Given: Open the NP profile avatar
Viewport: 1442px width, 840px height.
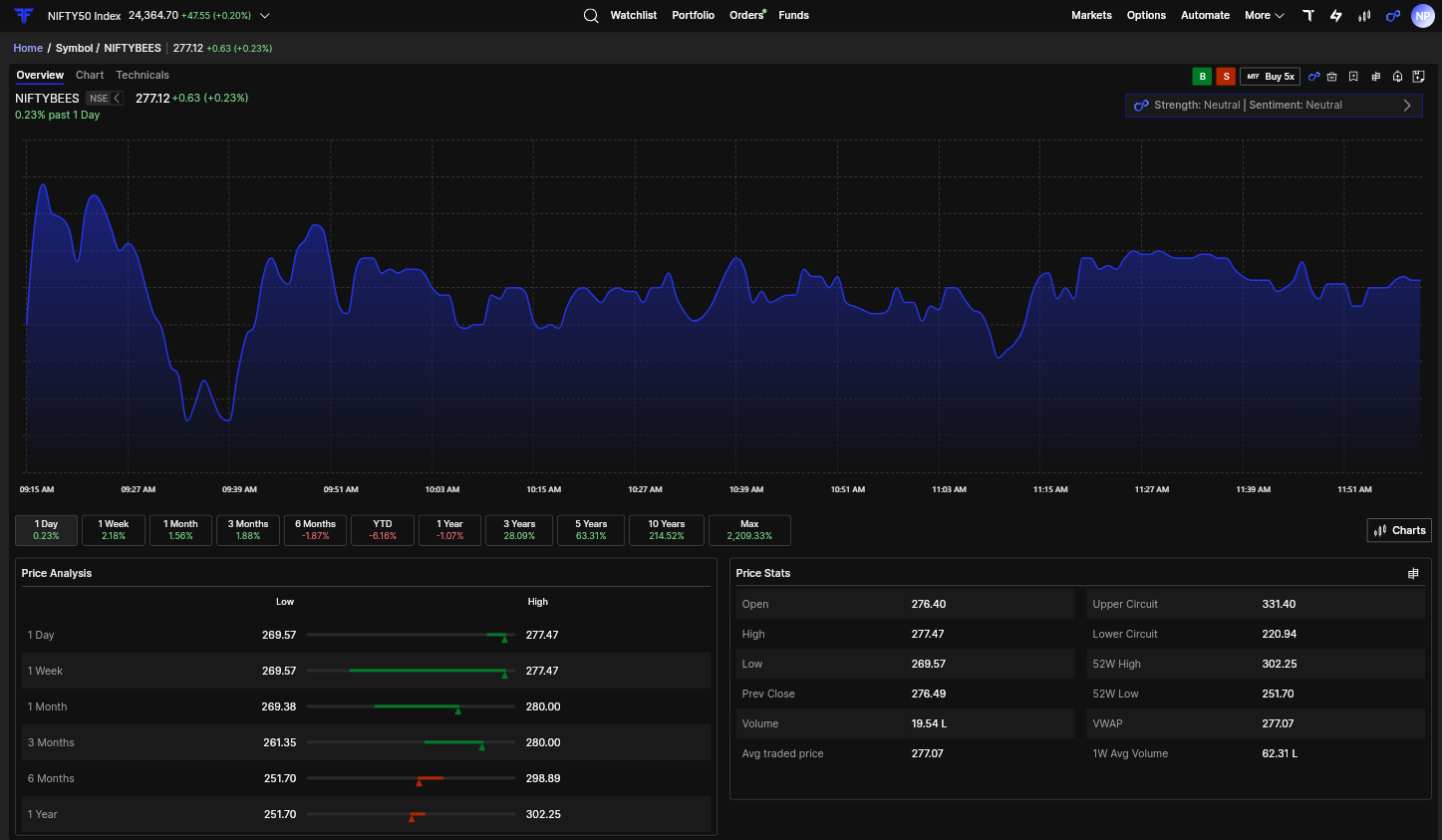Looking at the screenshot, I should pos(1423,15).
